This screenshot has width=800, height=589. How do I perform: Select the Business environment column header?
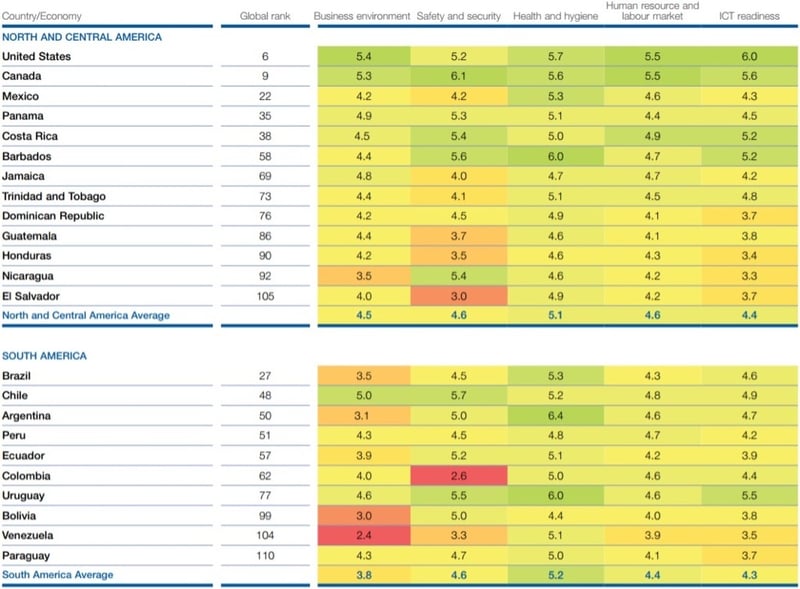coord(362,17)
